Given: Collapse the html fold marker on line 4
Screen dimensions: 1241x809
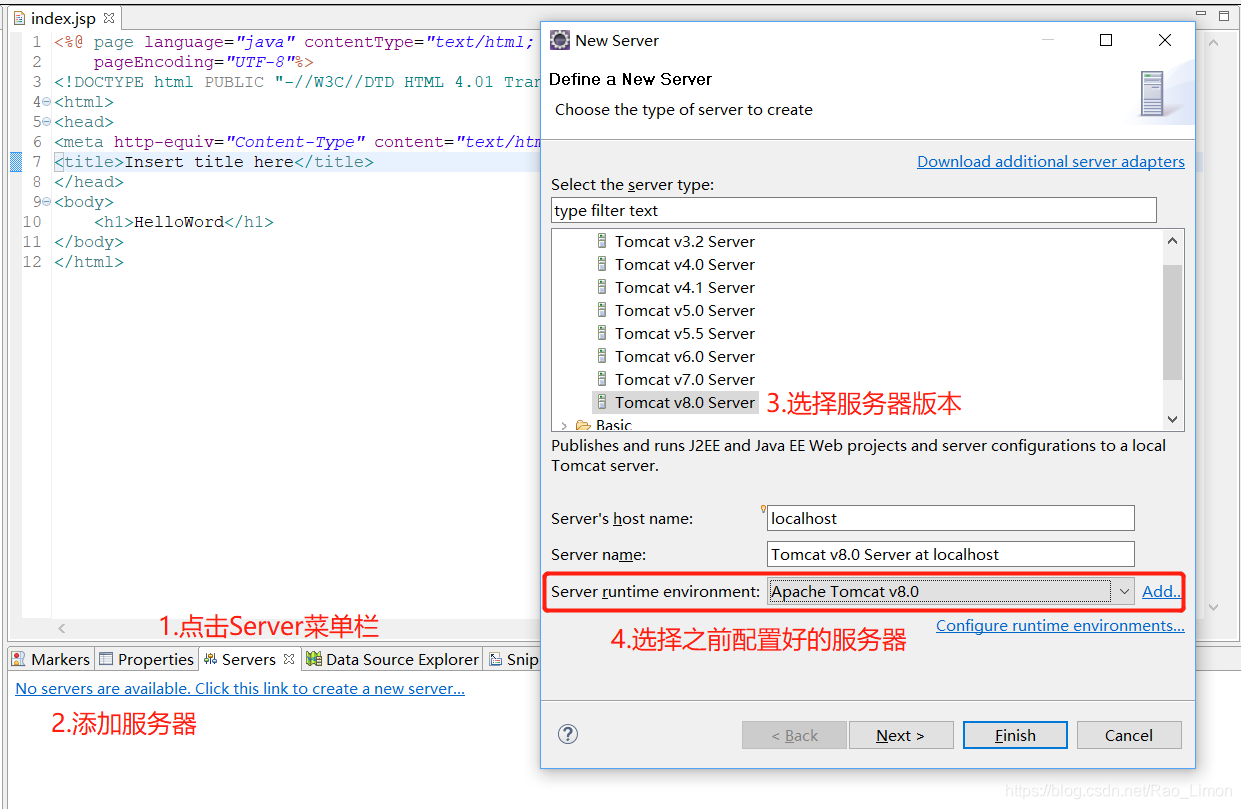Looking at the screenshot, I should [47, 102].
